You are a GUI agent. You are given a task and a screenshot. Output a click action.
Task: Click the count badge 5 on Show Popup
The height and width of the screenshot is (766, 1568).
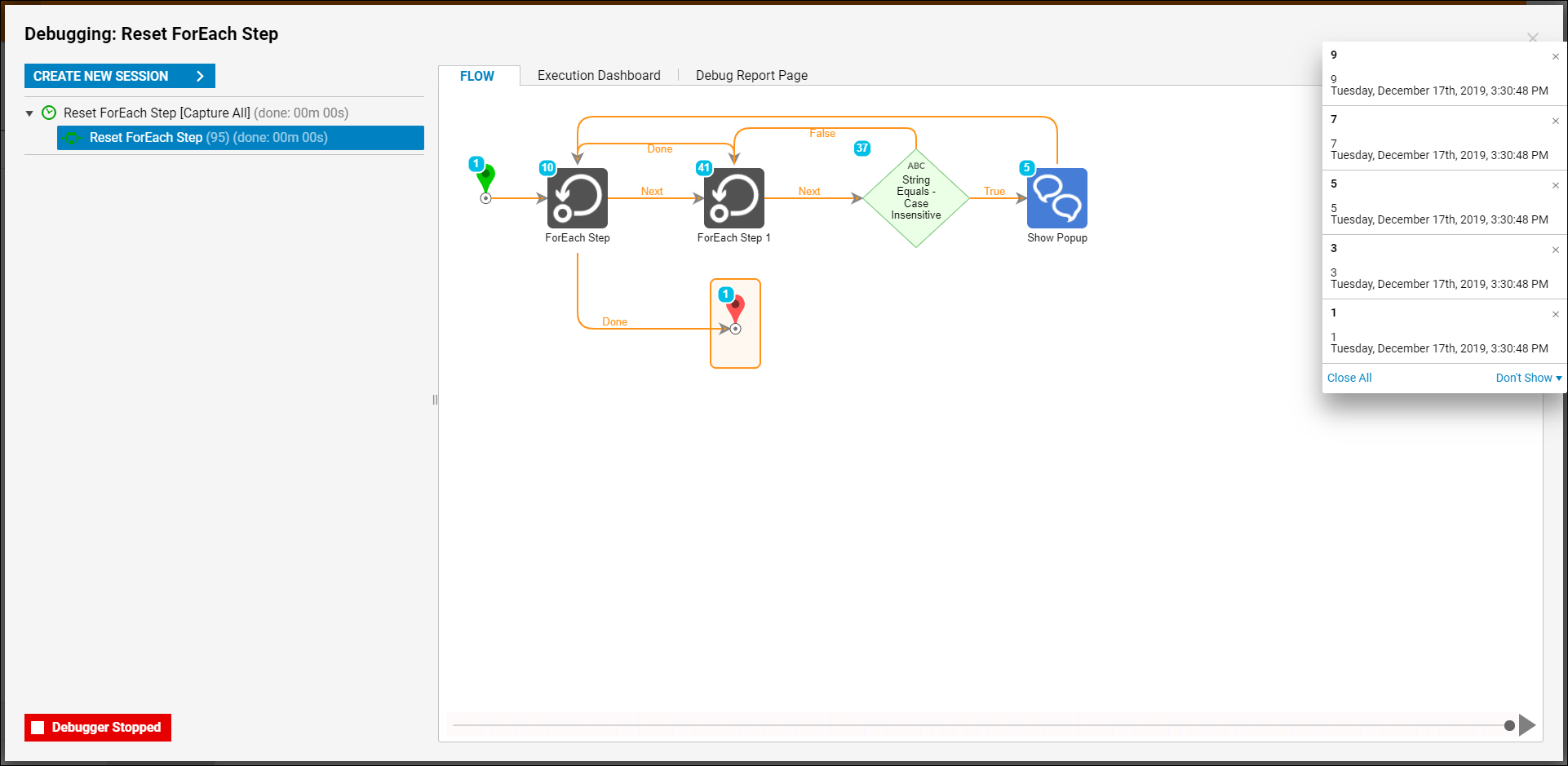1027,167
